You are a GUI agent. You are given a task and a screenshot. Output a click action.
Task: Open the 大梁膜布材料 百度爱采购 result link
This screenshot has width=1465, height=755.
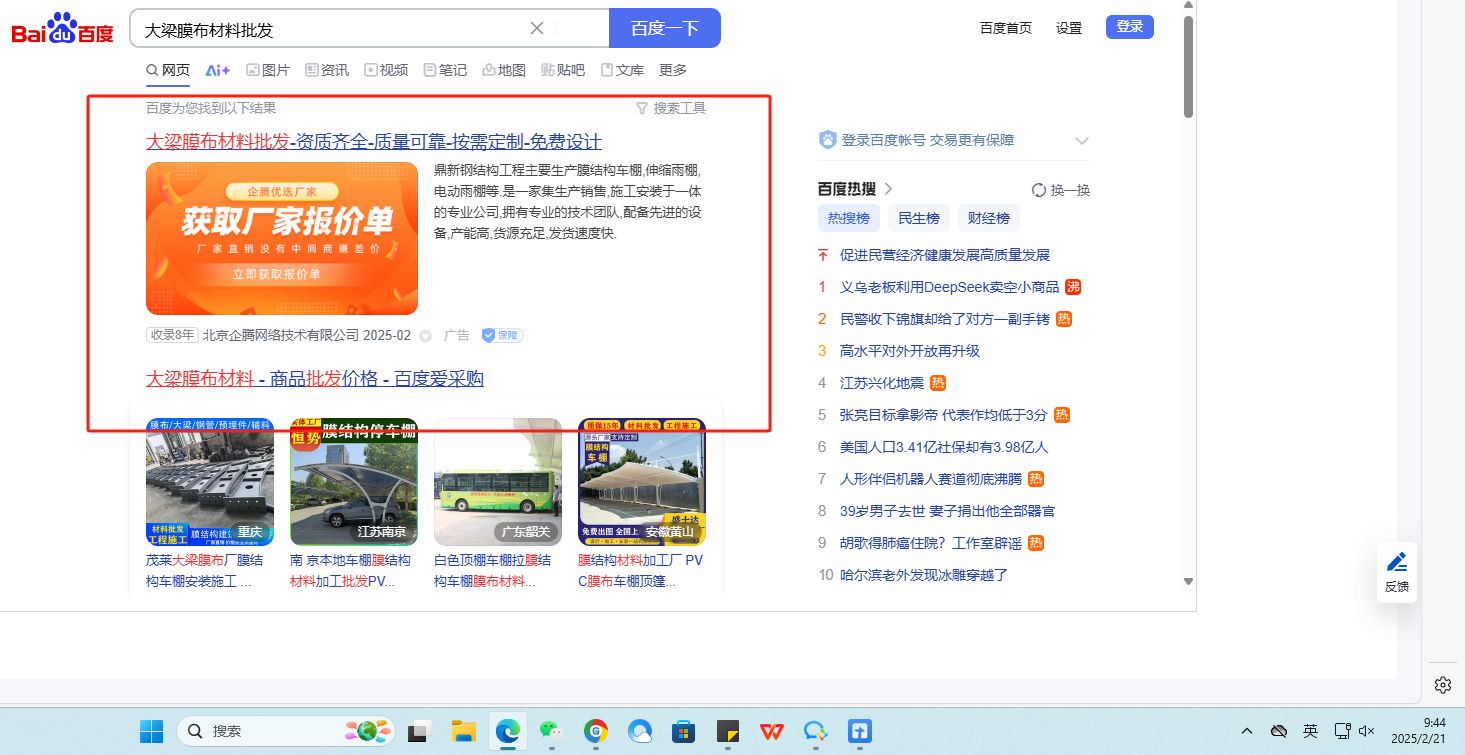pos(314,379)
